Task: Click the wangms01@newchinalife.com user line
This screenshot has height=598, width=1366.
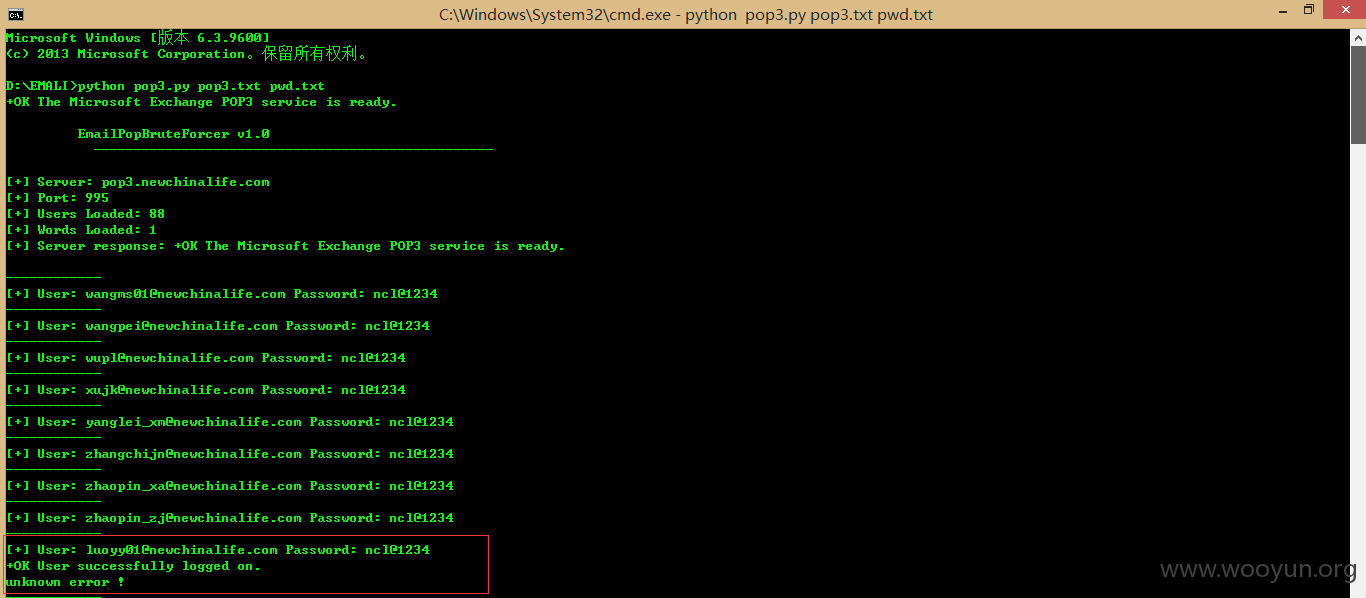Action: 222,294
